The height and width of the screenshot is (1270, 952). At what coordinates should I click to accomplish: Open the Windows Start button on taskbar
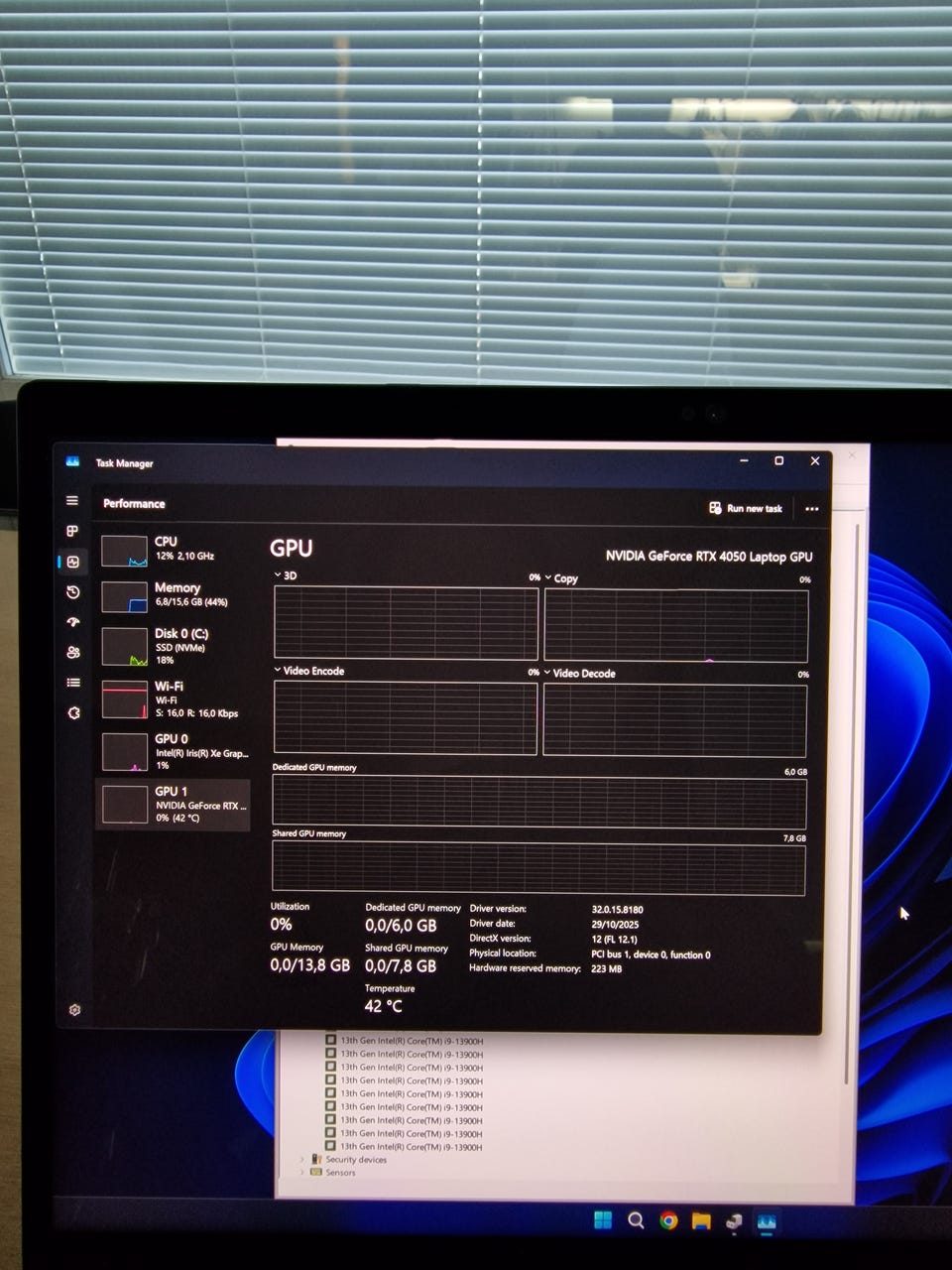(x=603, y=1219)
